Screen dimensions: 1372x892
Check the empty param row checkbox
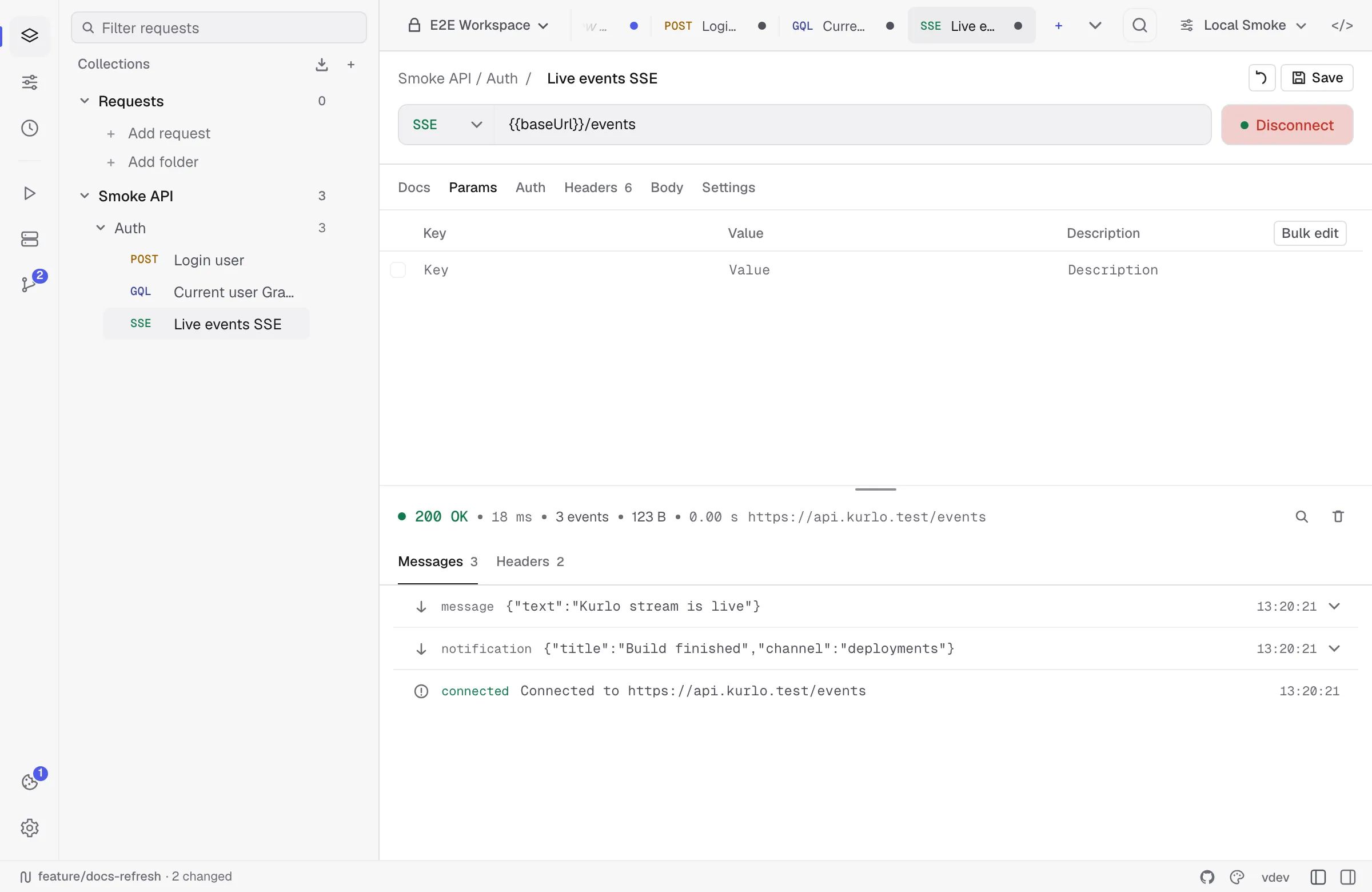(398, 270)
